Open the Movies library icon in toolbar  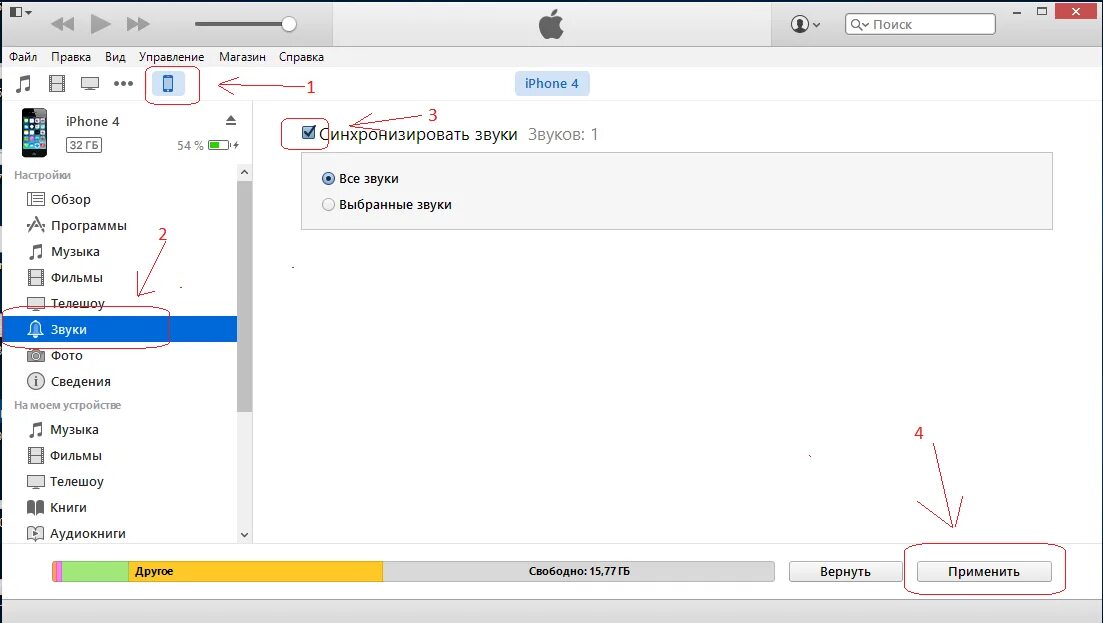coord(57,84)
